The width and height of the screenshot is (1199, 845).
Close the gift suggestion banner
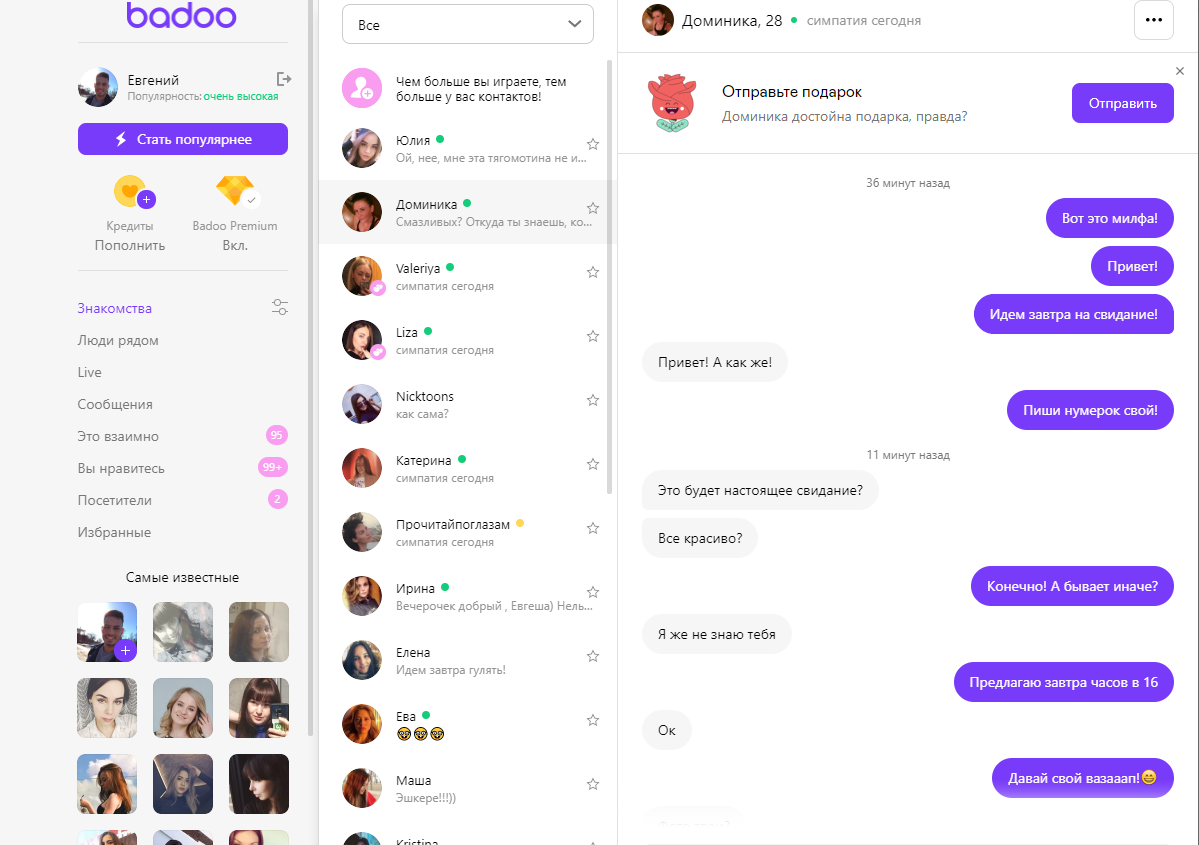1180,71
